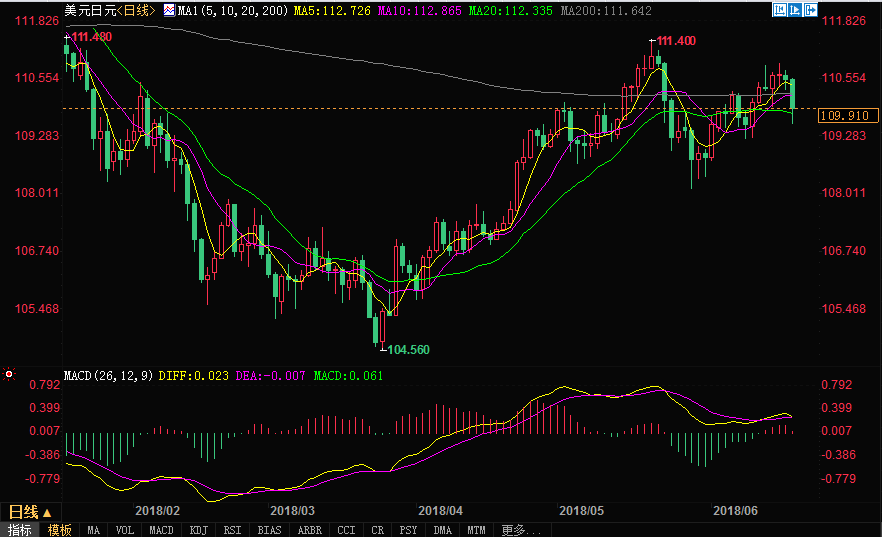Click the red marker icon beside MACD
The width and height of the screenshot is (882, 537).
click(9, 375)
